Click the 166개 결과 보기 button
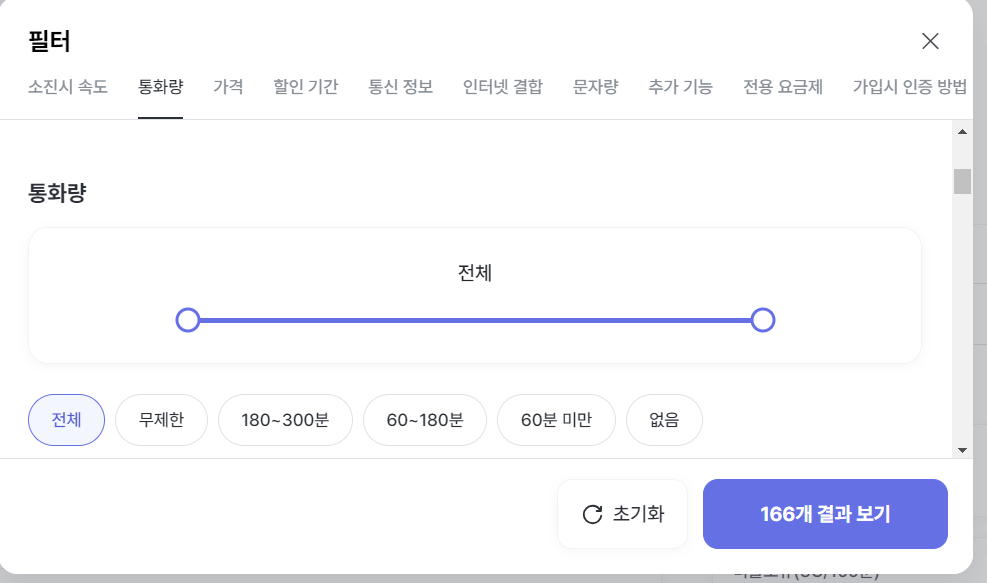This screenshot has height=583, width=987. coord(825,514)
